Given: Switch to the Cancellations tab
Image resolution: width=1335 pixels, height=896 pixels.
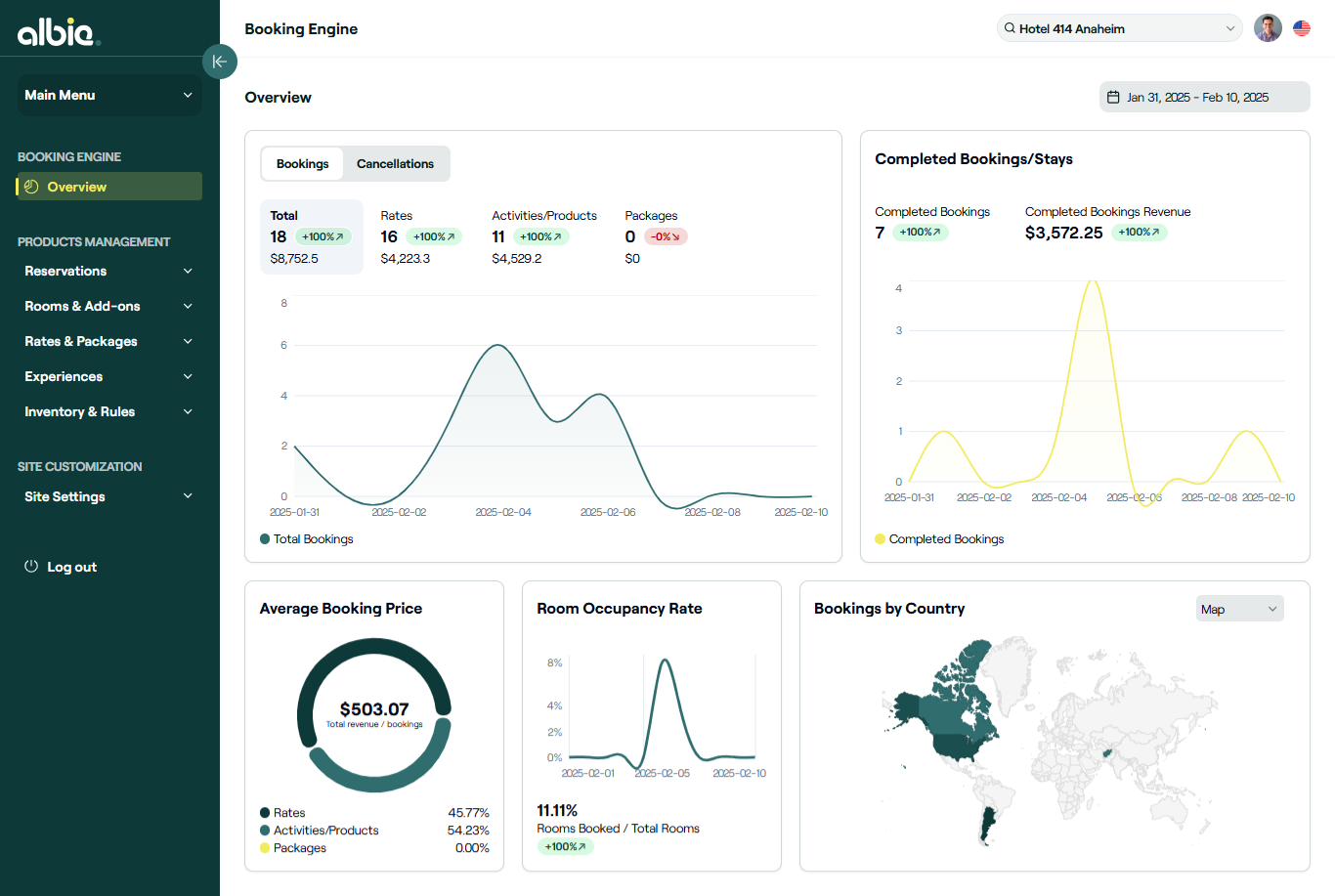Looking at the screenshot, I should click(x=395, y=164).
